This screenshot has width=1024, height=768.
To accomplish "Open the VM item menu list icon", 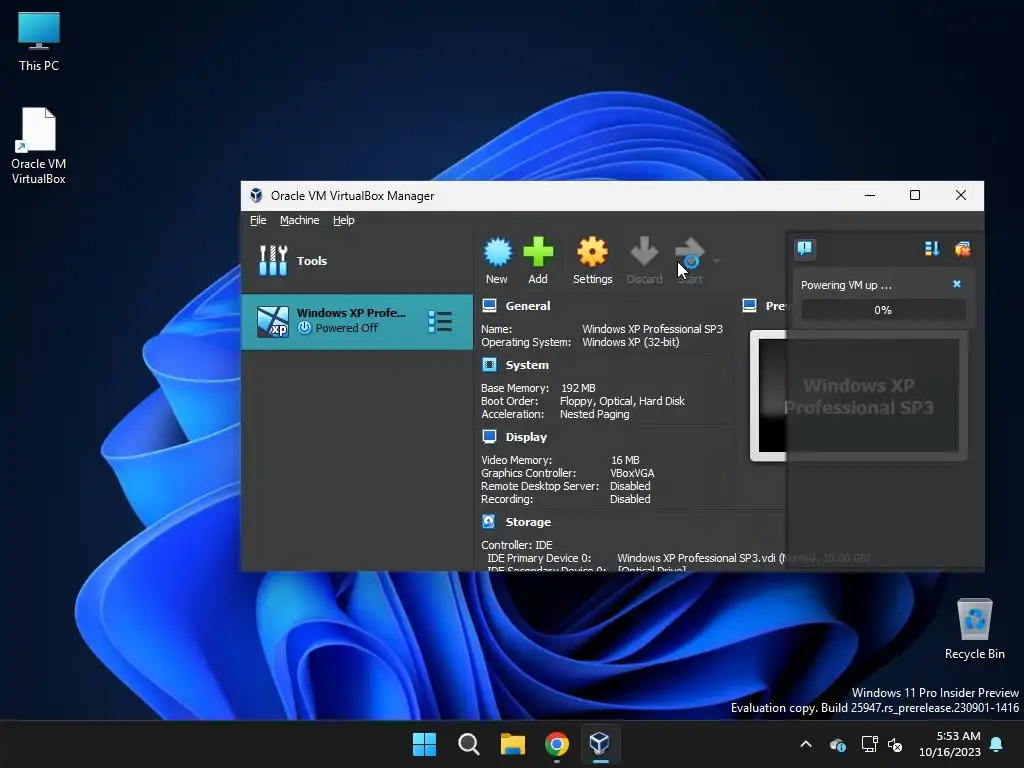I will coord(440,321).
